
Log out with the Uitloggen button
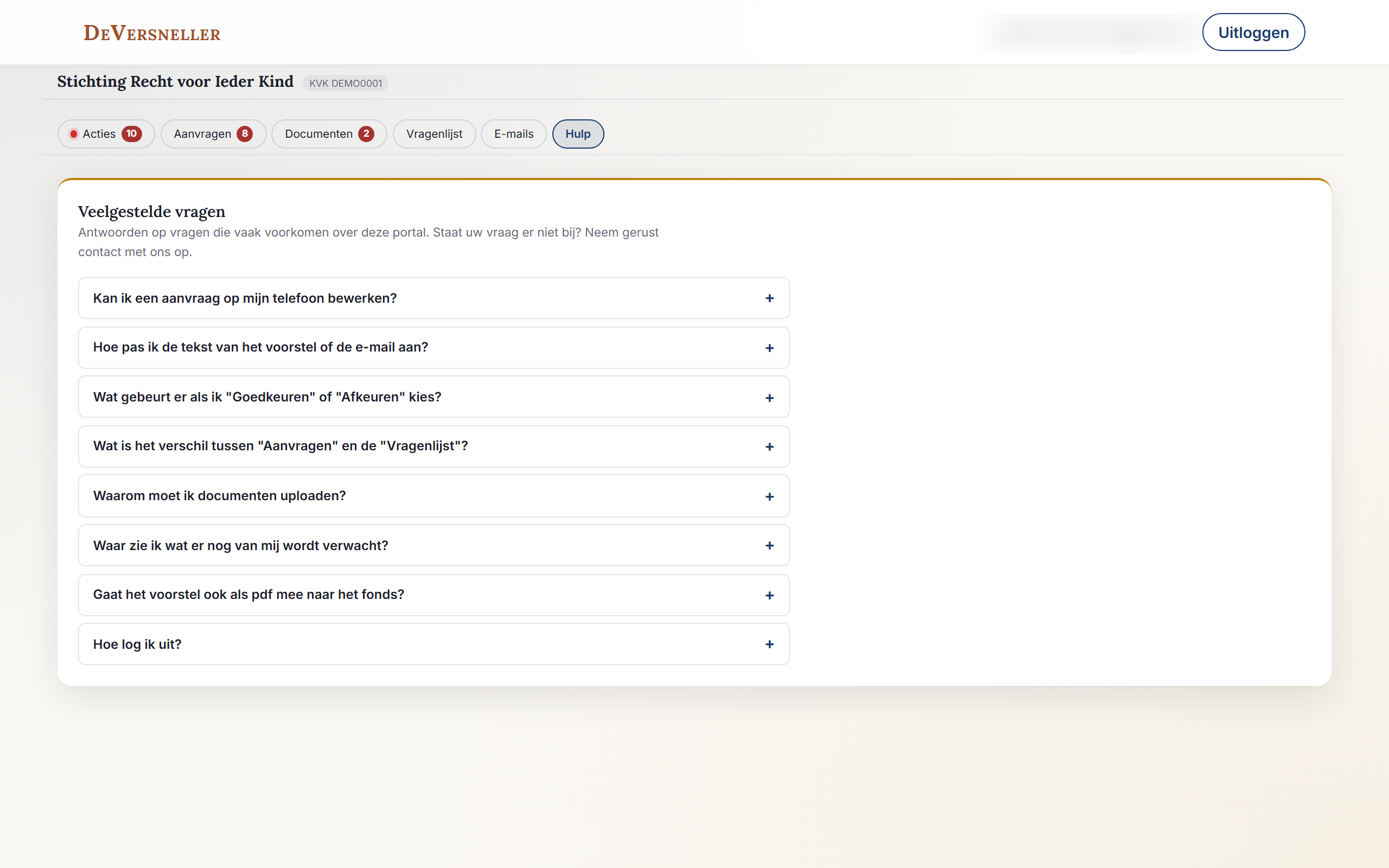(x=1253, y=33)
